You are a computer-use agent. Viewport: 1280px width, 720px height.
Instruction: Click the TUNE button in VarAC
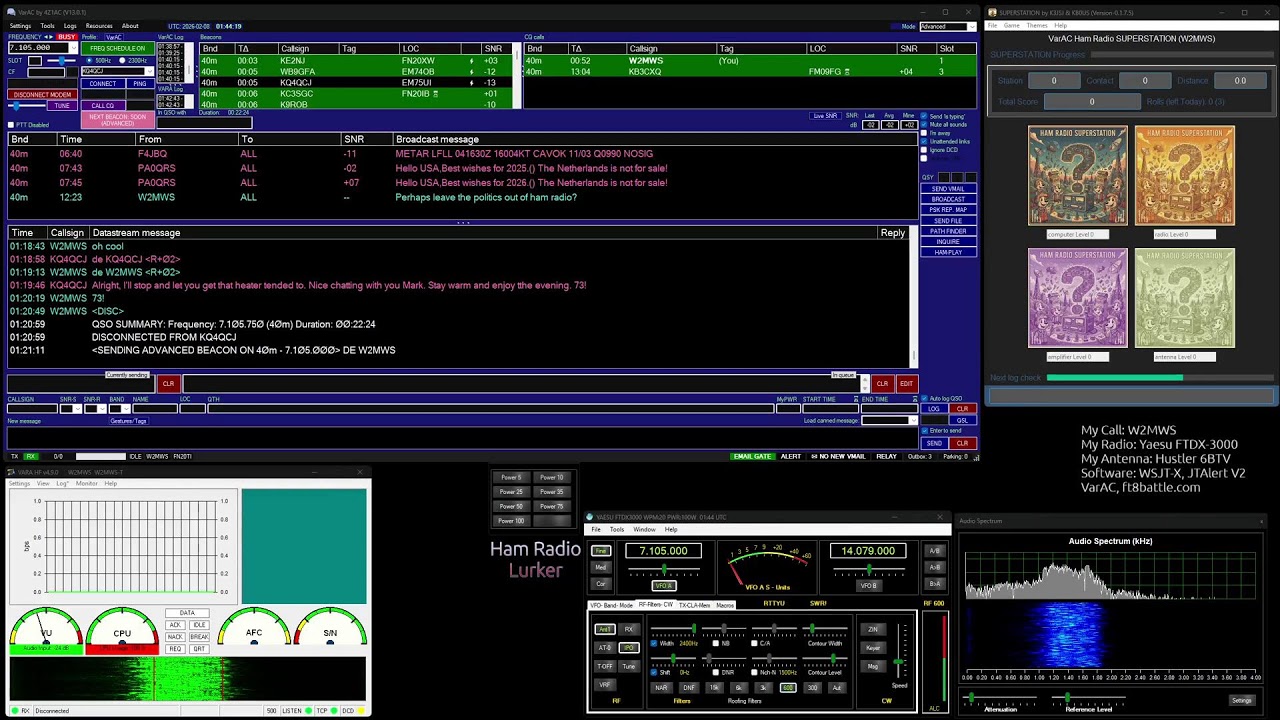click(x=62, y=105)
